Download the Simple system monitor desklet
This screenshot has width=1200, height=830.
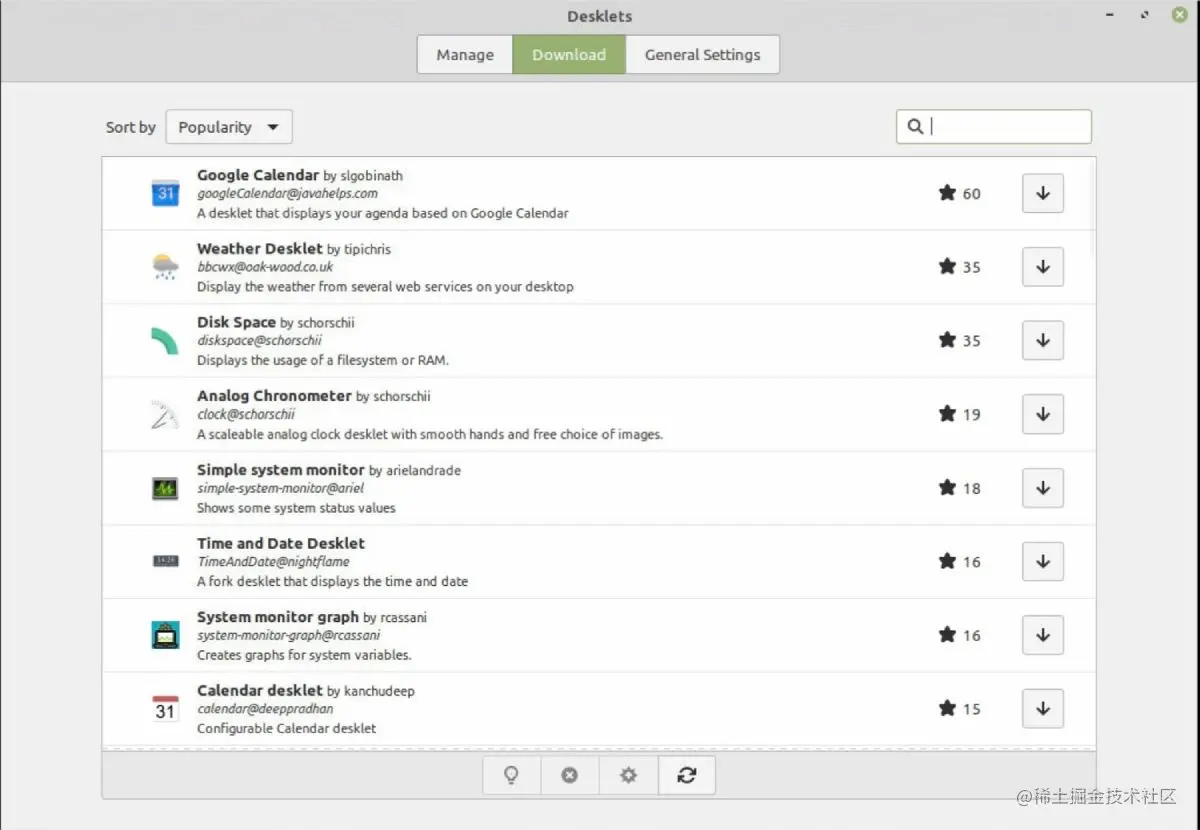(x=1043, y=488)
